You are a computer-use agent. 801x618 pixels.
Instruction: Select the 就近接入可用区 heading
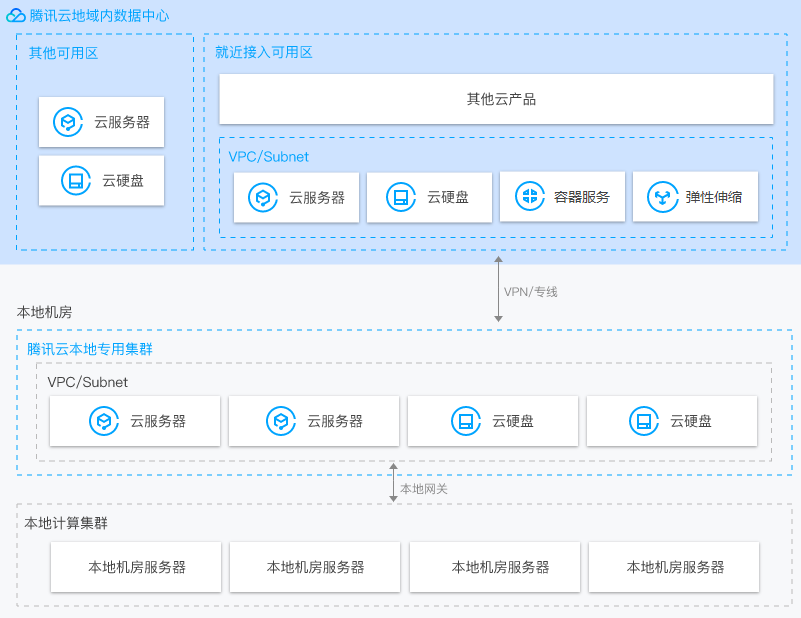pyautogui.click(x=264, y=52)
